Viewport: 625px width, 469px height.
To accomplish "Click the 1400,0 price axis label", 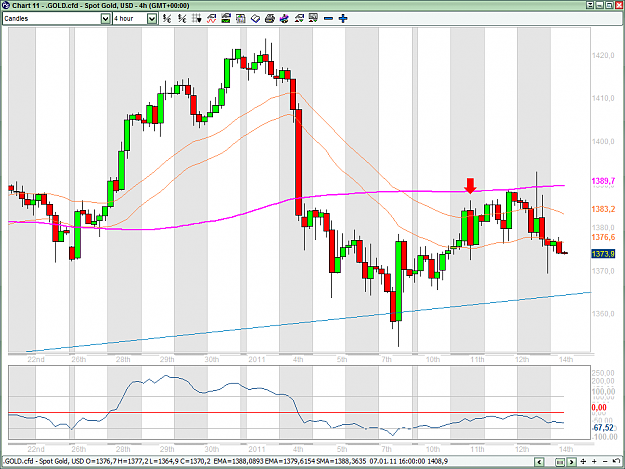I will 603,141.
